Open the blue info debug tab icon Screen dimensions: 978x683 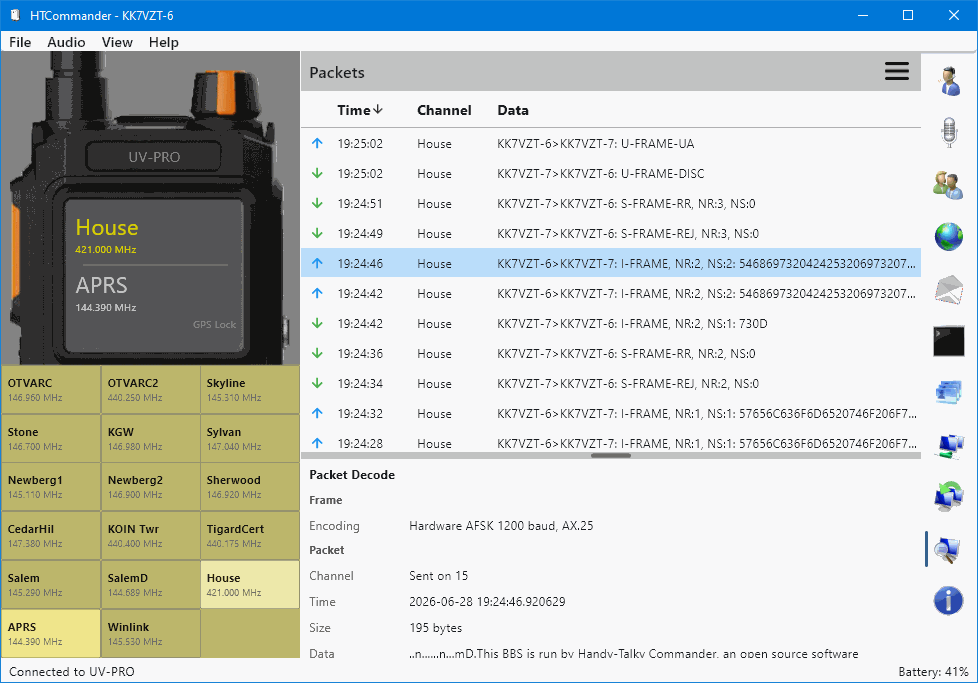coord(948,601)
